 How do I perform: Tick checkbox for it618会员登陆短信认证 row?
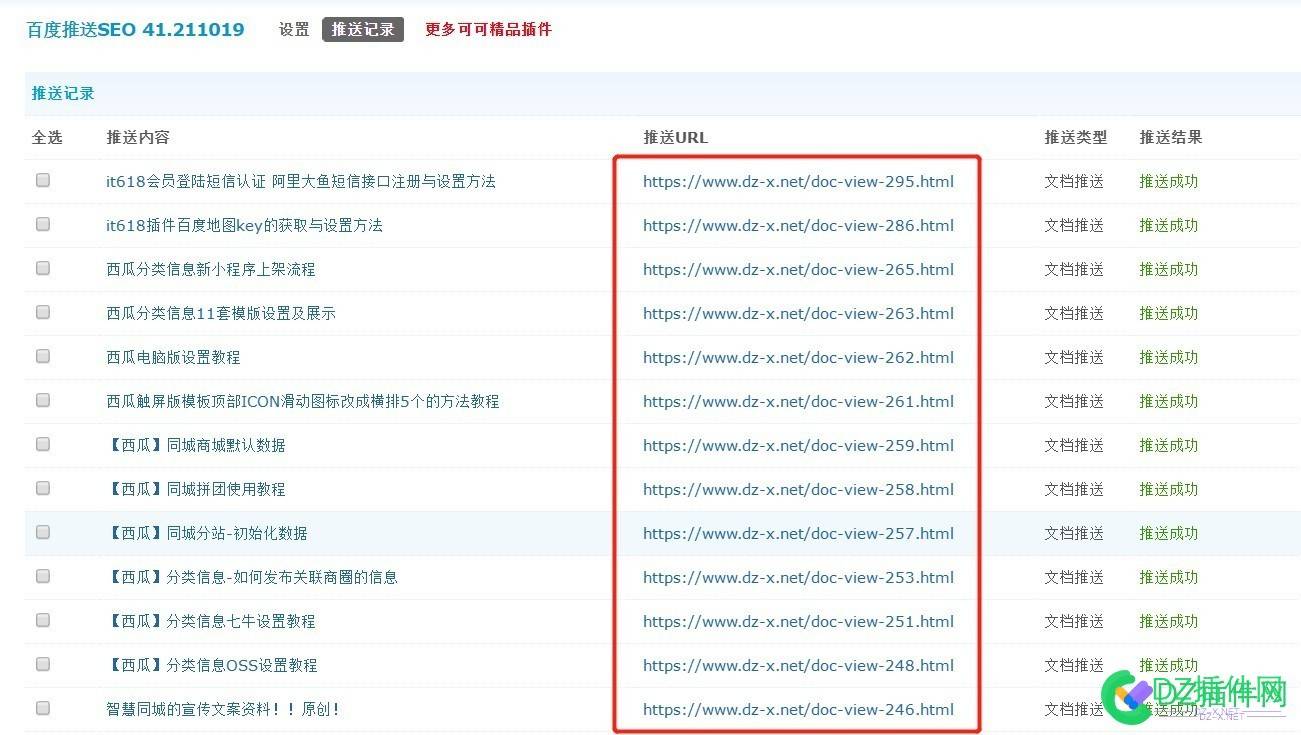click(x=43, y=181)
